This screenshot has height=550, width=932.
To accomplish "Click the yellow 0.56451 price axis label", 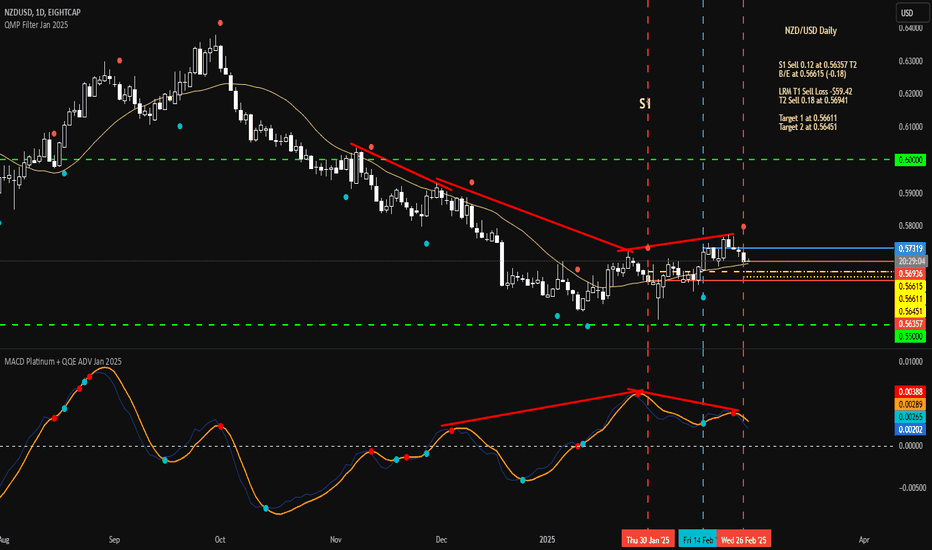I will click(910, 312).
